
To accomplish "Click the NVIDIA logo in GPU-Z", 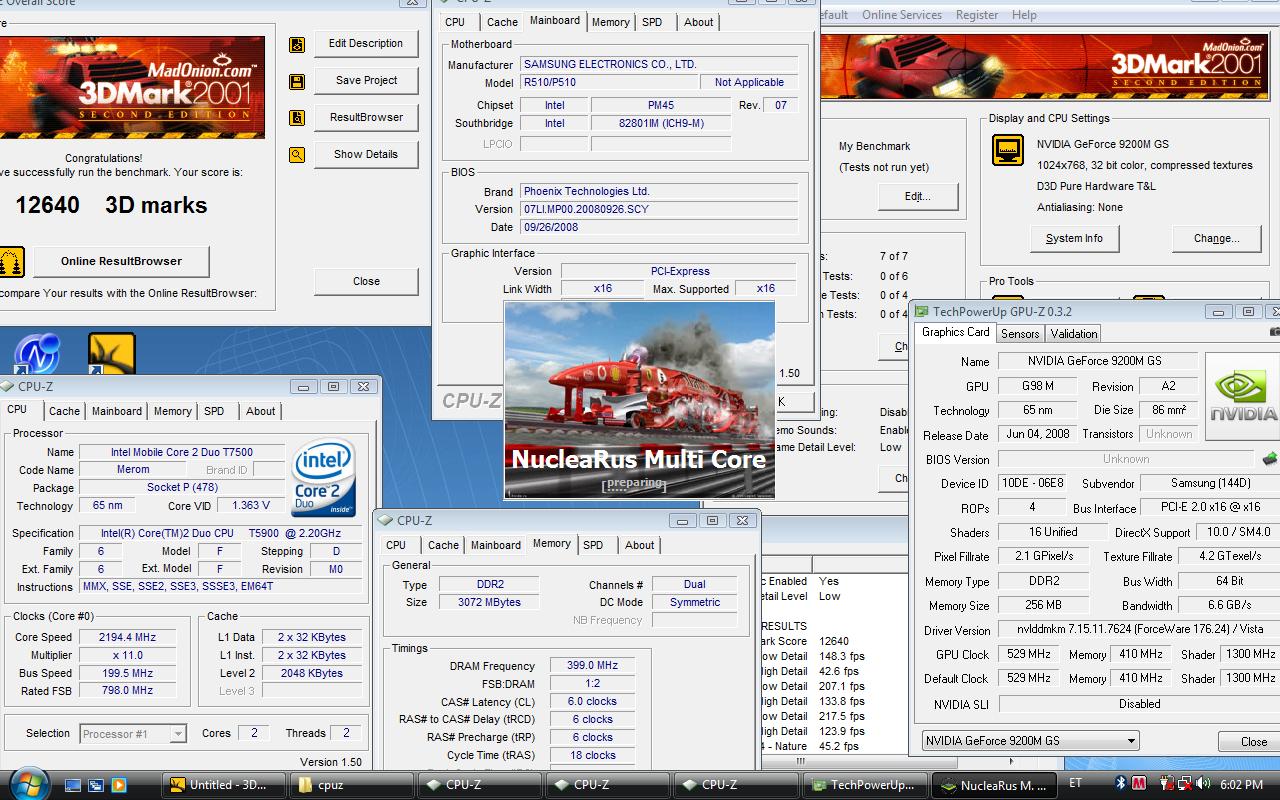I will [1243, 396].
